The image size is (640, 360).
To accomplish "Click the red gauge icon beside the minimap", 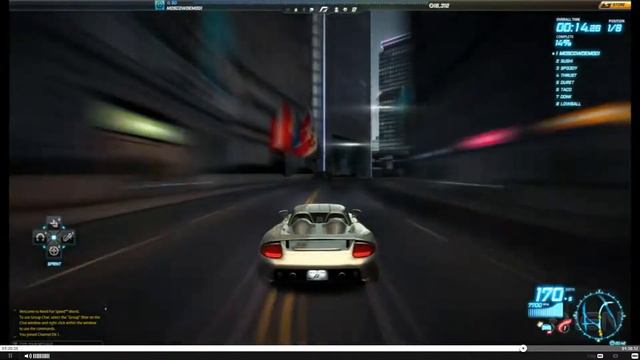I will coord(564,326).
